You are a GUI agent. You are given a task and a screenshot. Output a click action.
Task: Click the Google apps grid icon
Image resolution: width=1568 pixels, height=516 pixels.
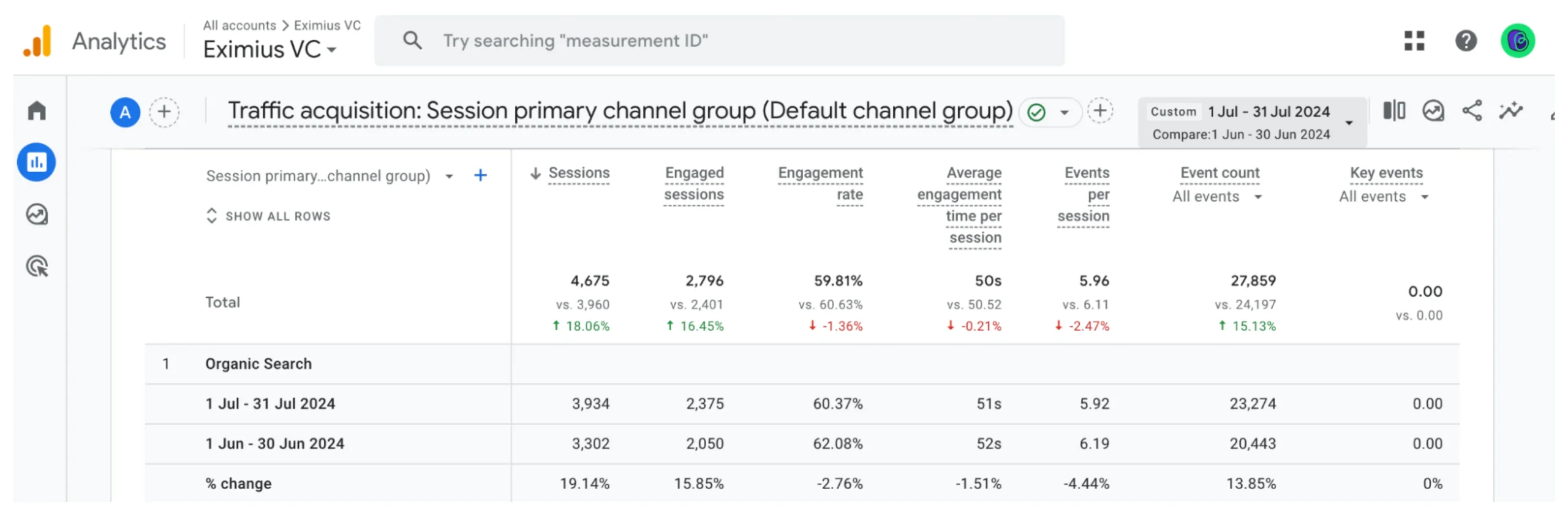[1414, 40]
